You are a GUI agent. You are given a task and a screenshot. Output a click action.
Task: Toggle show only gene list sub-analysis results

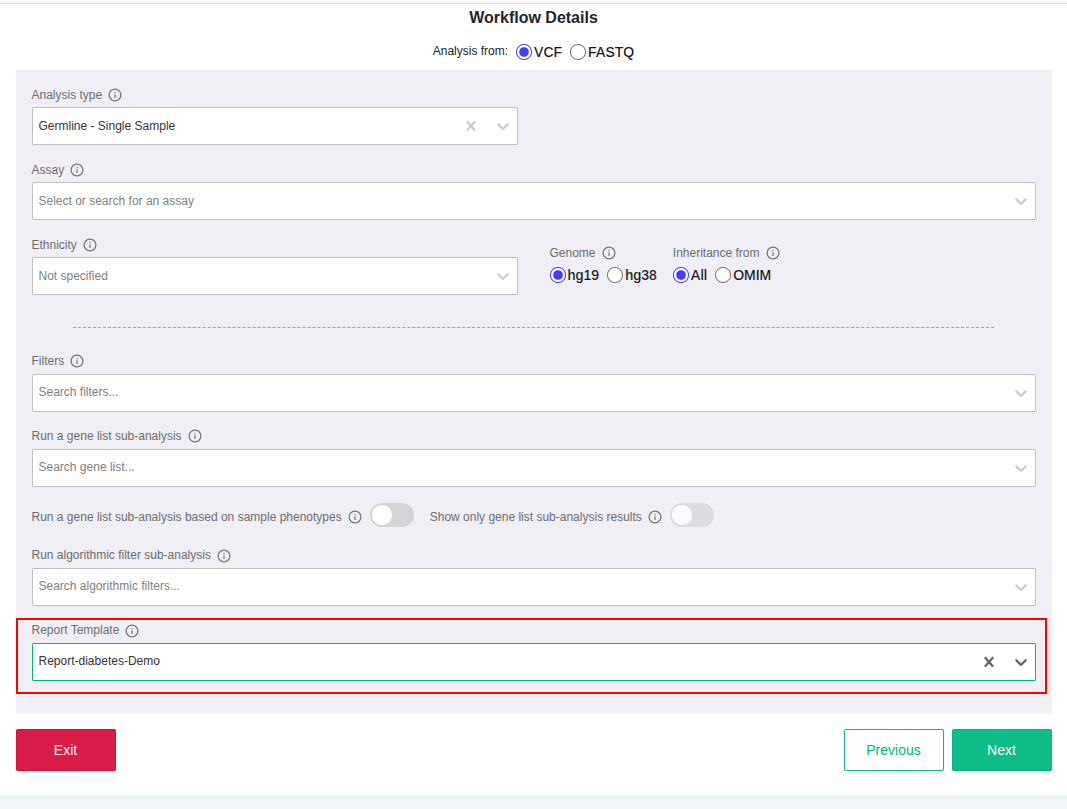coord(692,516)
